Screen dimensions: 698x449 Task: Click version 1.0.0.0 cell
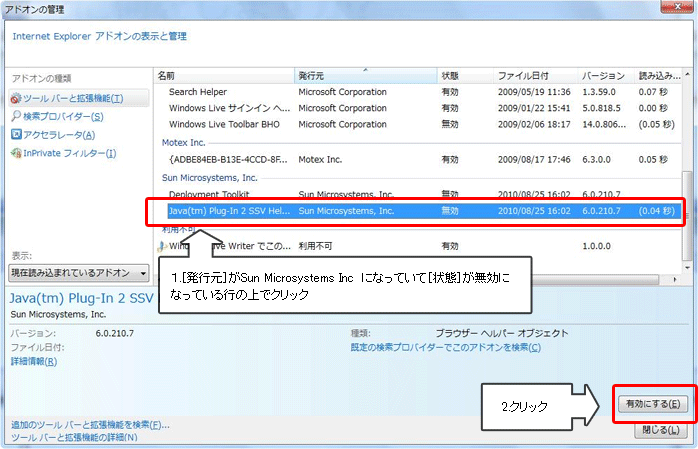[x=596, y=246]
